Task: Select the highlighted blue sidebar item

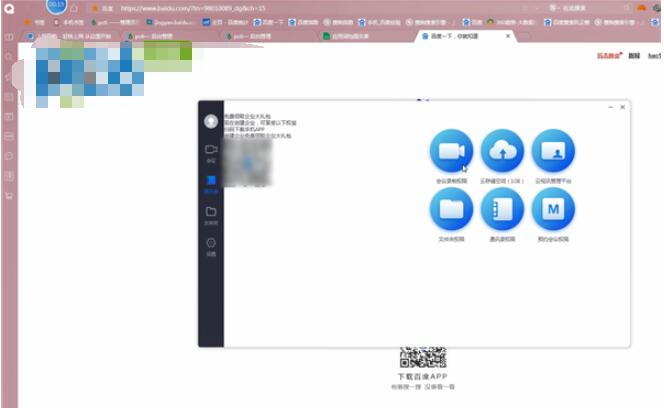Action: pyautogui.click(x=211, y=182)
